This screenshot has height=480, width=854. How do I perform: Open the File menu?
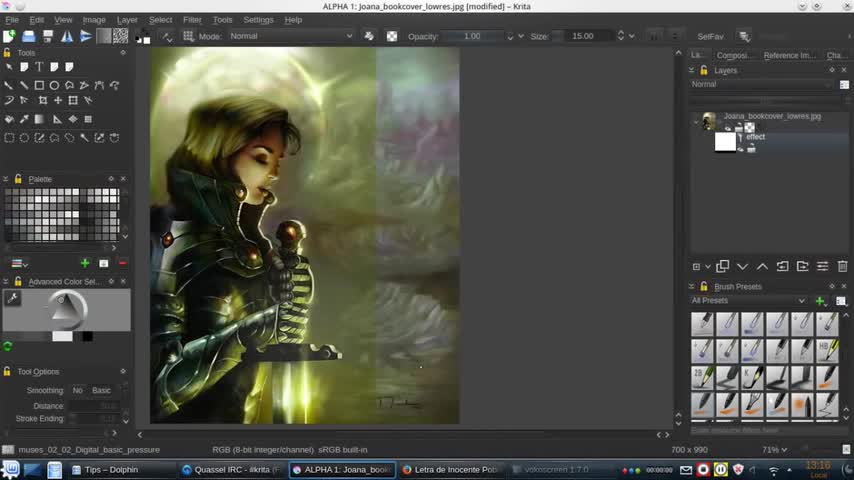(12, 20)
